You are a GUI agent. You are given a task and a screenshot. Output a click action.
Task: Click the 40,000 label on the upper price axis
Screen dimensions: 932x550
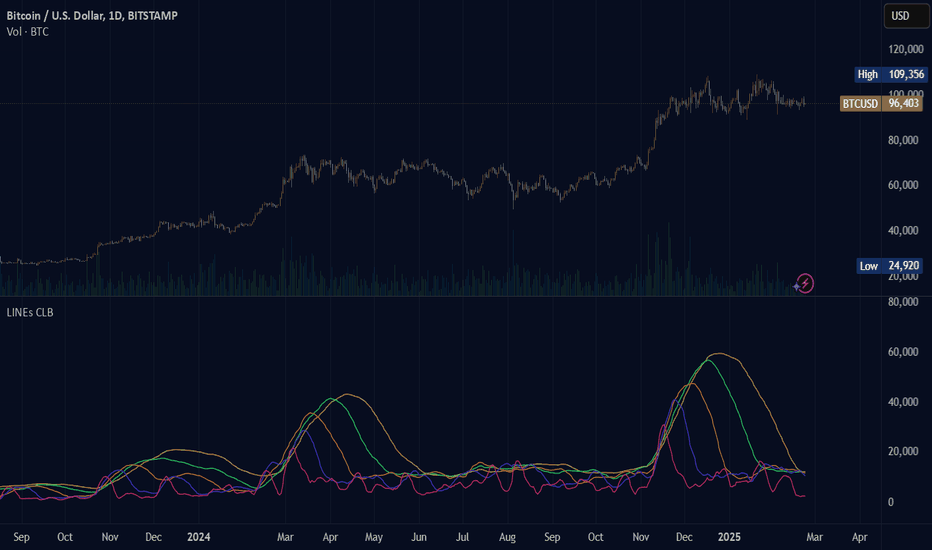click(903, 230)
